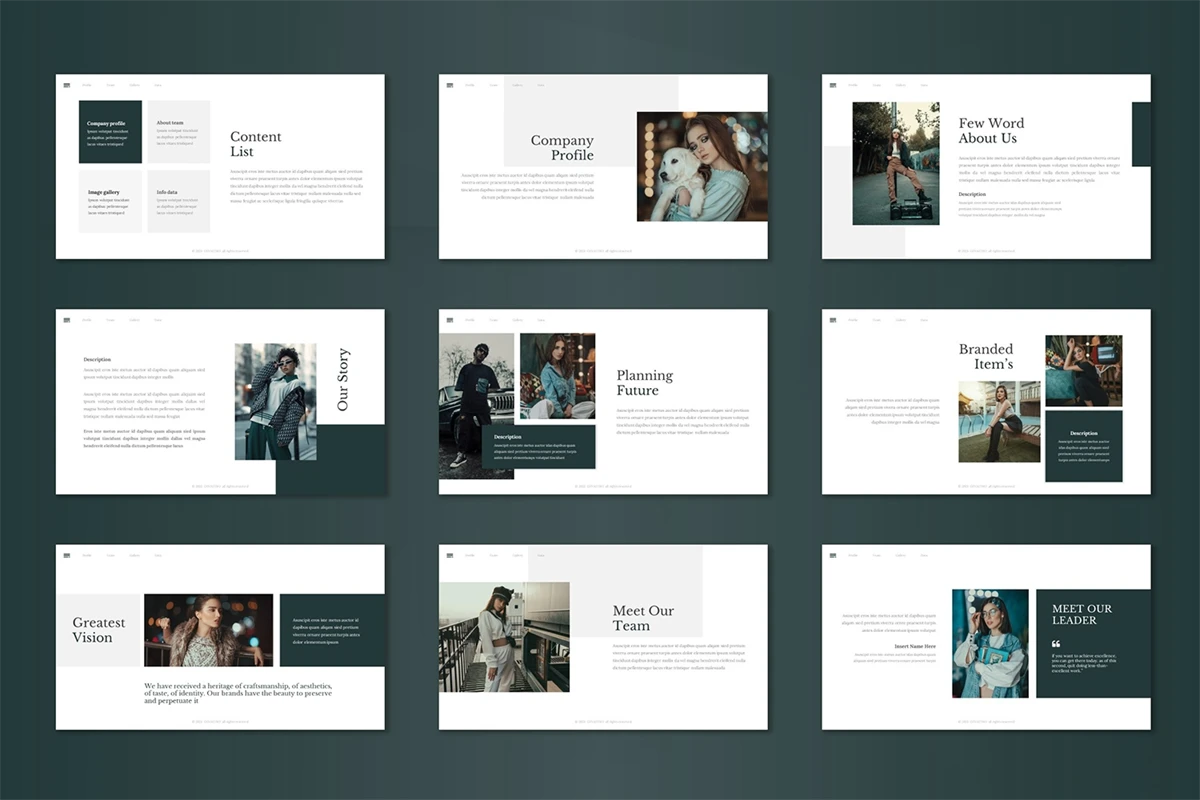Click the logo icon on Our Story slide
The height and width of the screenshot is (800, 1200).
(x=67, y=320)
